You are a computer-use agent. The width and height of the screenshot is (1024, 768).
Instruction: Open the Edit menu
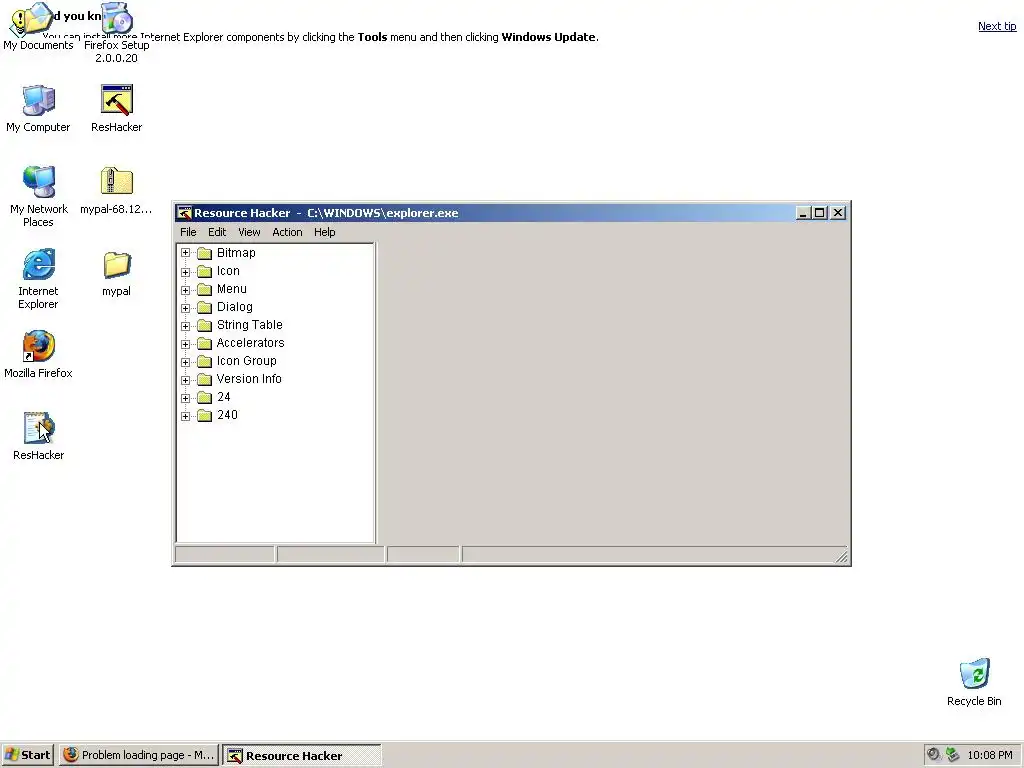[217, 232]
